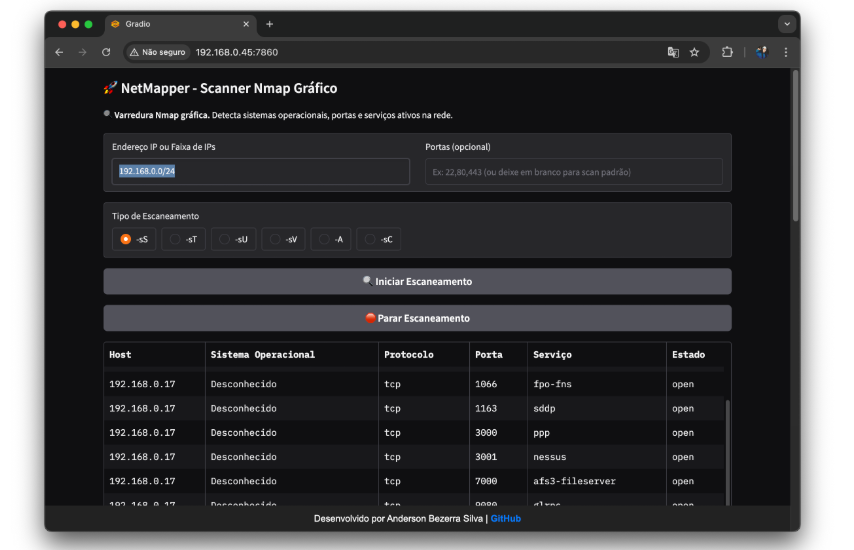854x550 pixels.
Task: Open the GitHub link in the footer
Action: [505, 519]
